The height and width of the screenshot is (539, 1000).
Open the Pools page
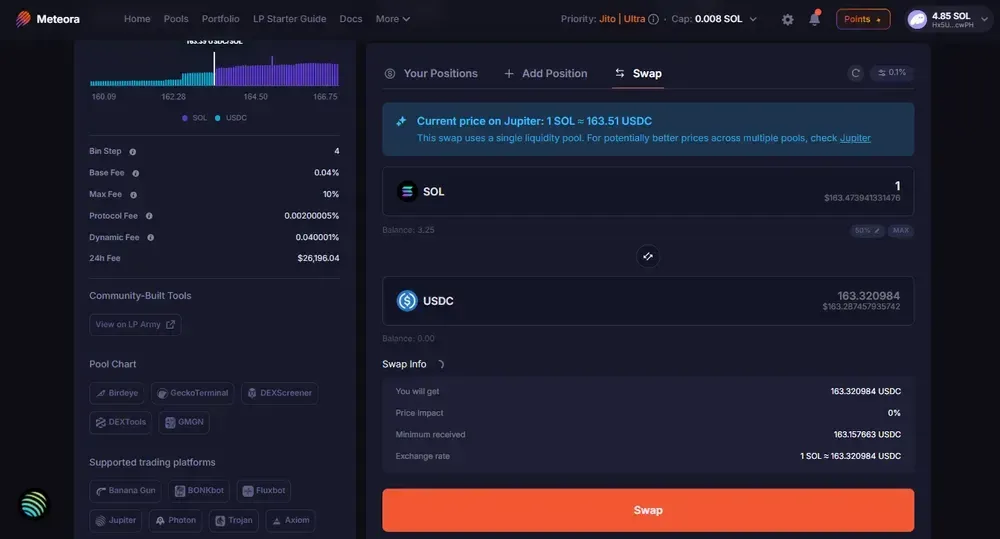tap(176, 19)
